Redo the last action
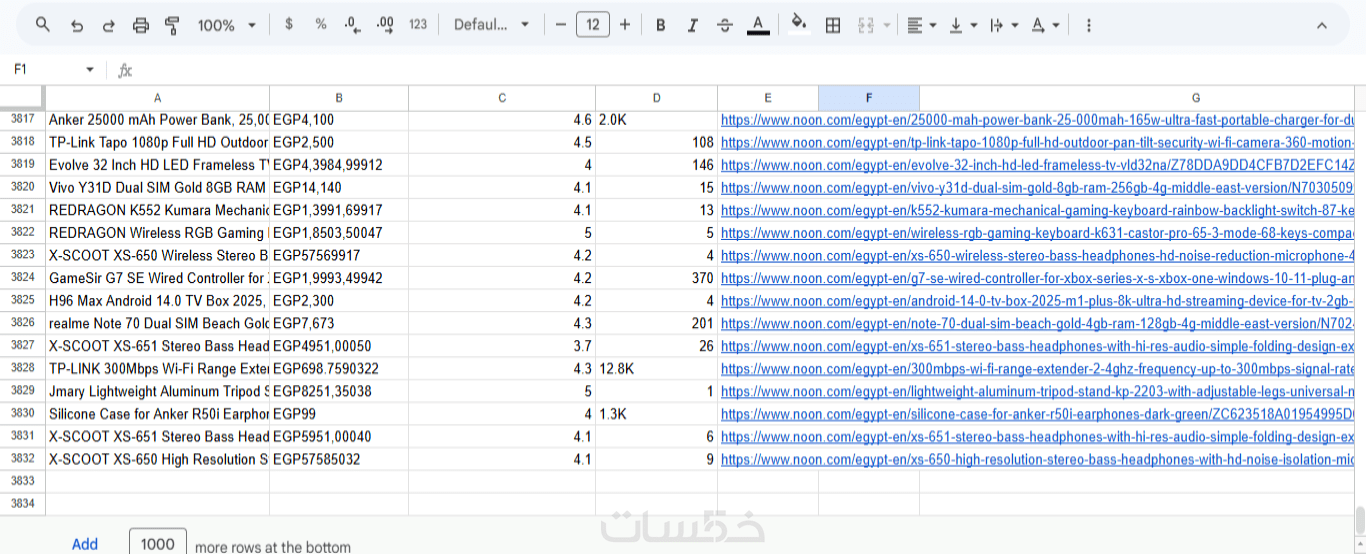Screen dimensions: 1366x554 coord(108,25)
